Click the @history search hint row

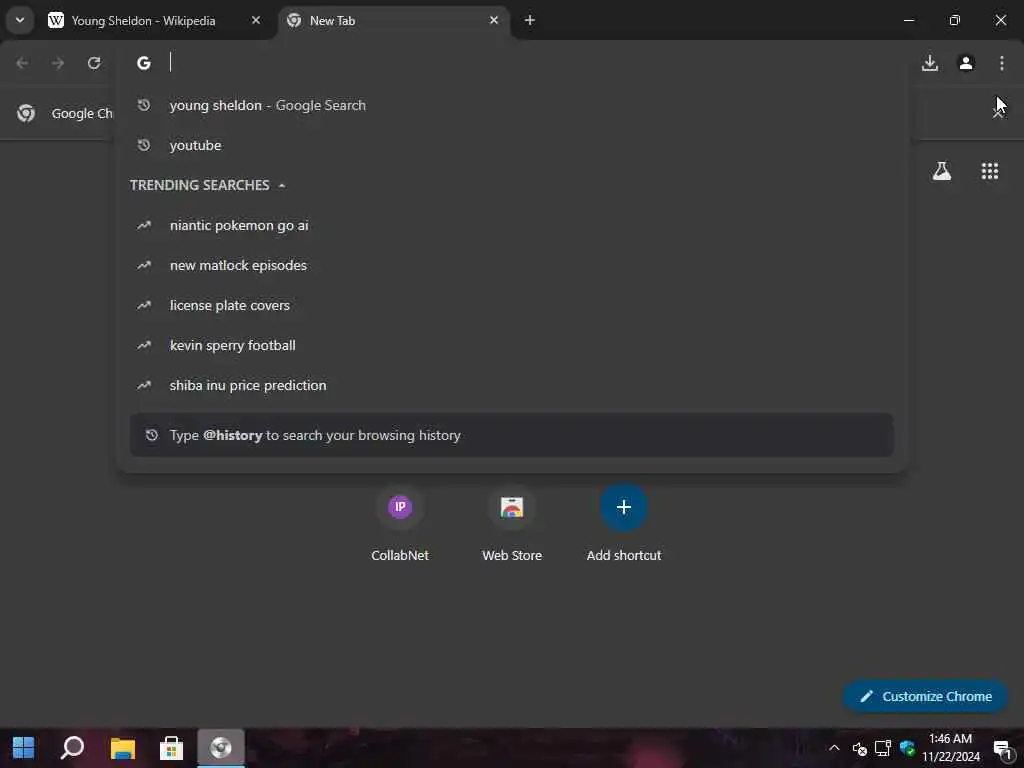[x=511, y=435]
